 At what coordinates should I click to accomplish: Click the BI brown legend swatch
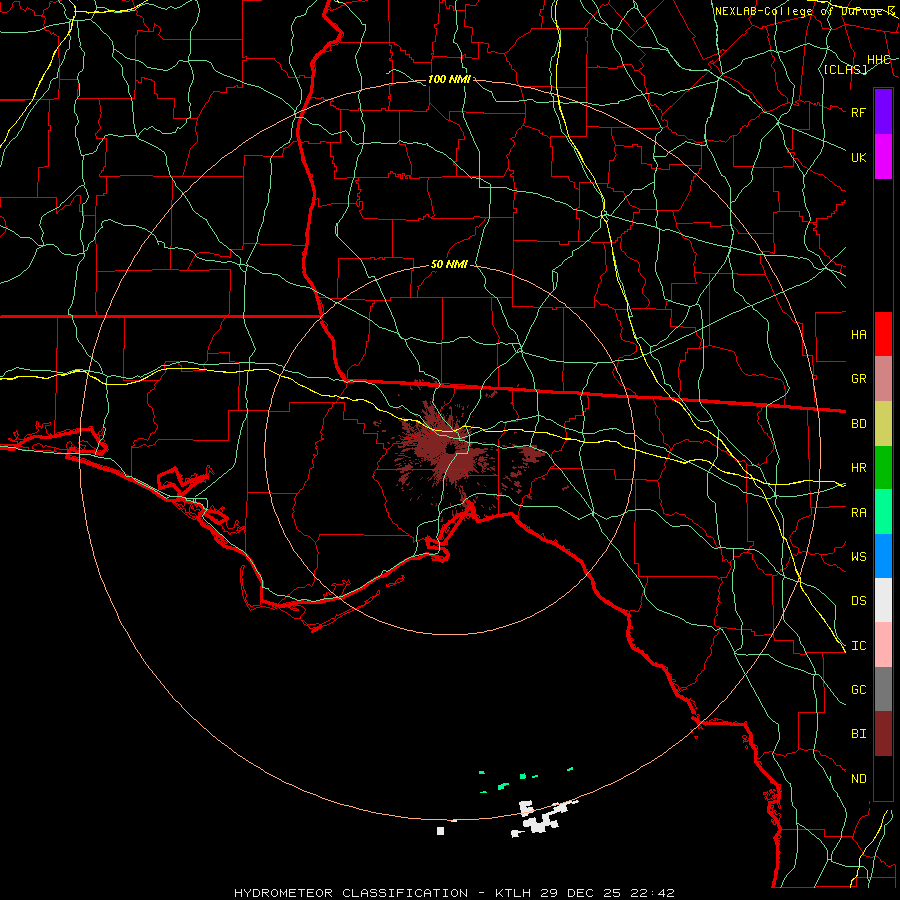click(x=883, y=734)
